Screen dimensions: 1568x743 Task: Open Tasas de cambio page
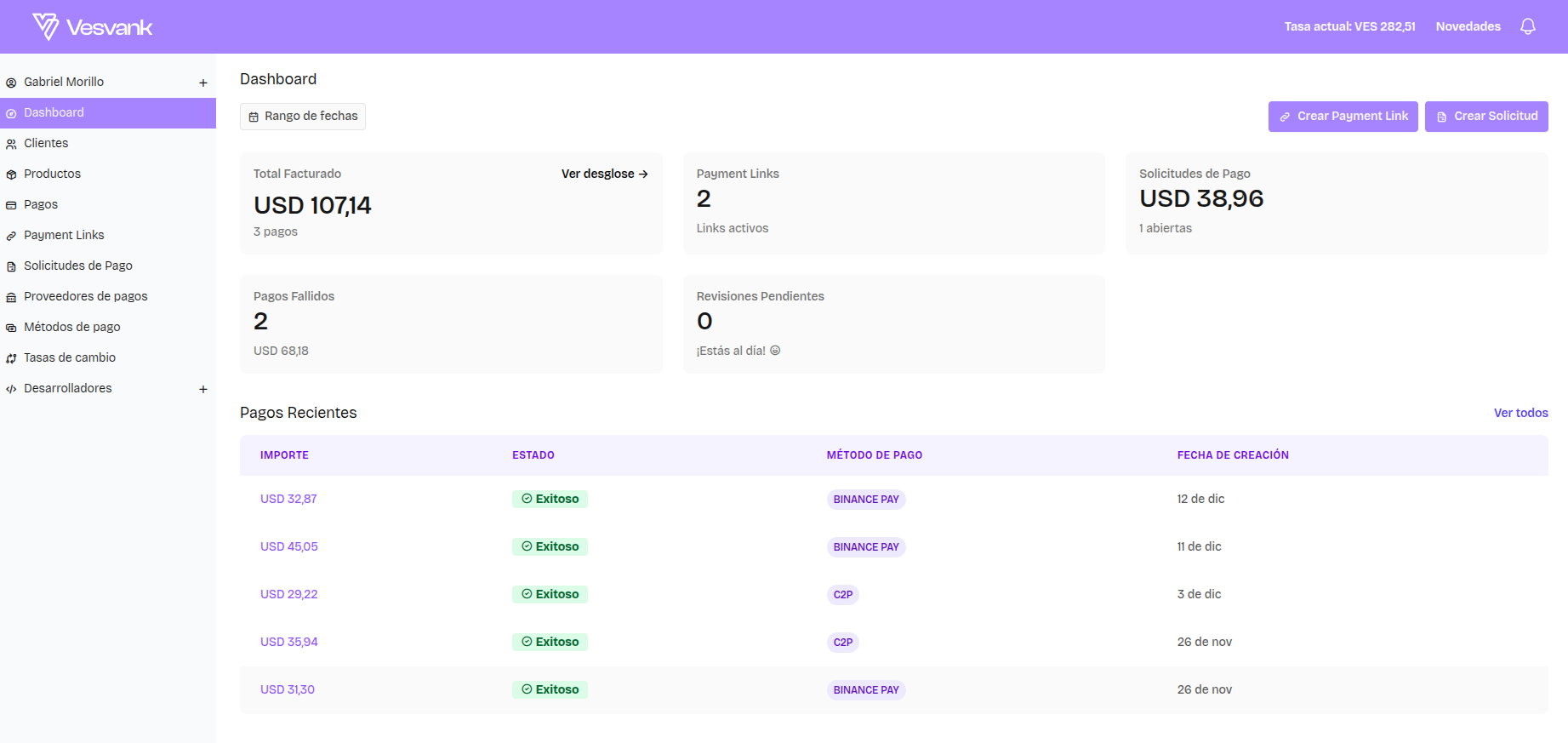tap(108, 357)
